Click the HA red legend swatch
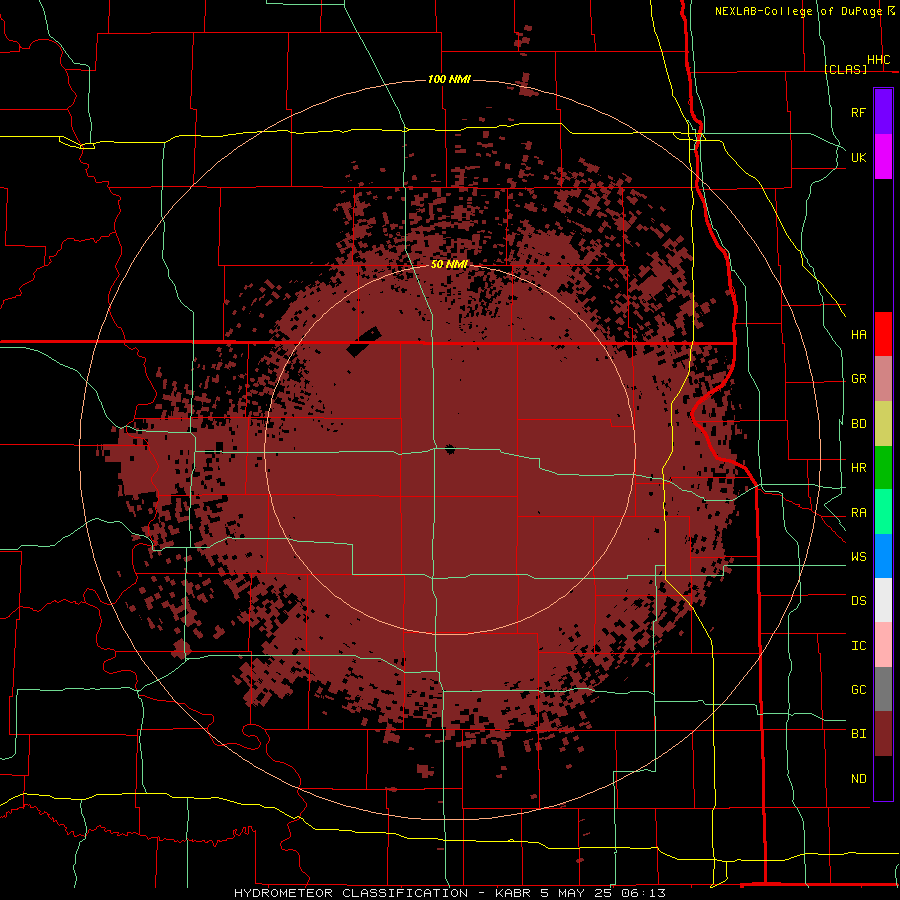 click(x=883, y=334)
